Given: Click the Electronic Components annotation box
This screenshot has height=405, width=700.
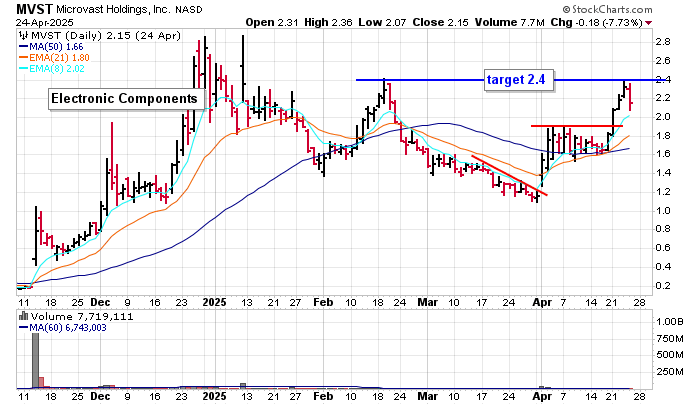Looking at the screenshot, I should (126, 99).
